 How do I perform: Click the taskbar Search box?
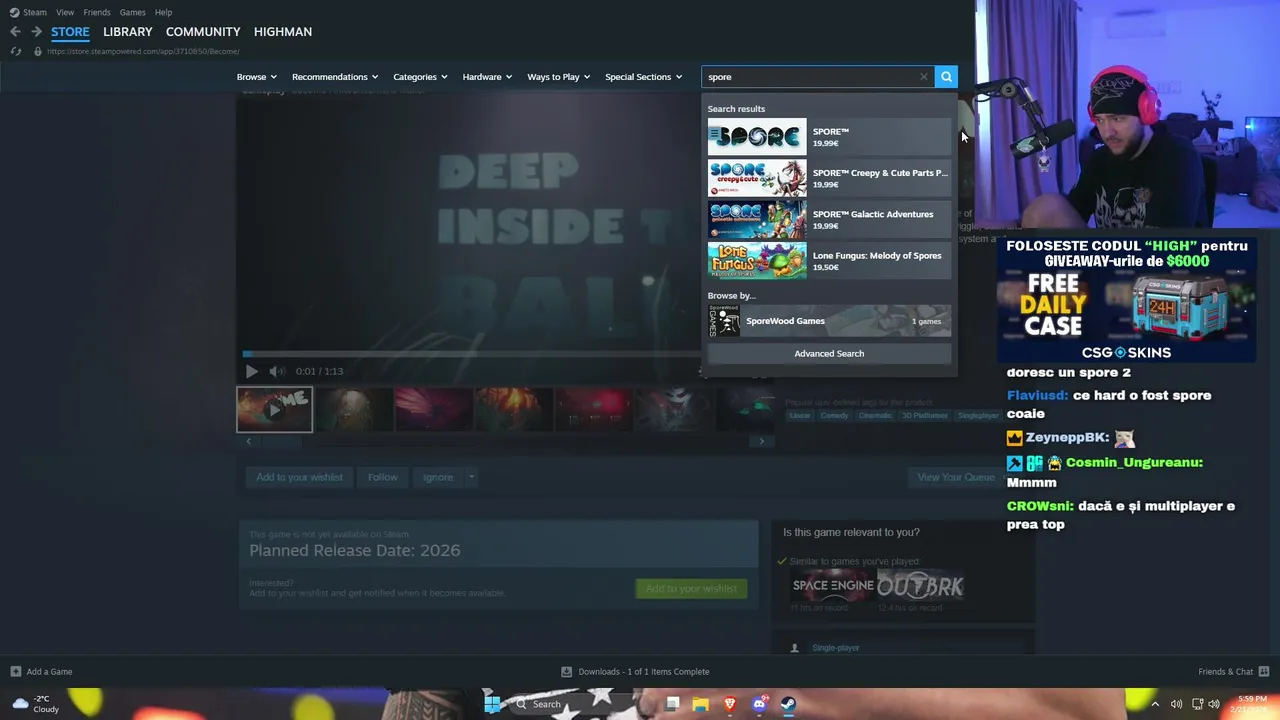click(x=576, y=704)
